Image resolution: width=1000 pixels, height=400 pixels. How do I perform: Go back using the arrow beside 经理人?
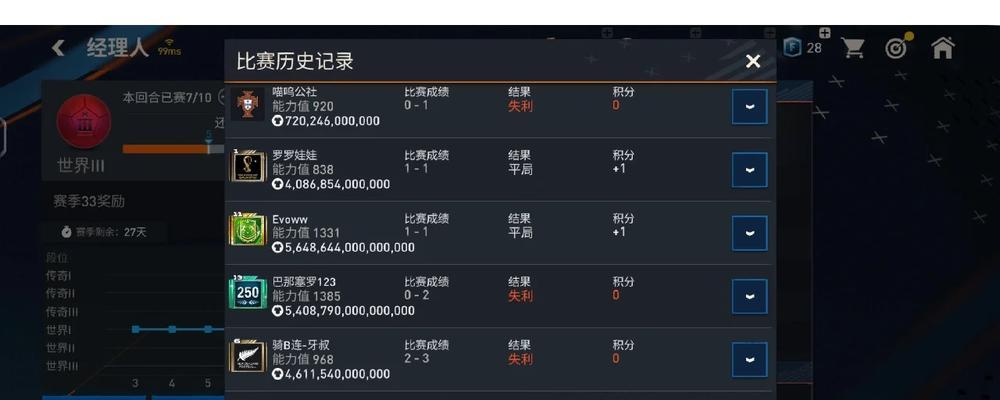[x=58, y=48]
